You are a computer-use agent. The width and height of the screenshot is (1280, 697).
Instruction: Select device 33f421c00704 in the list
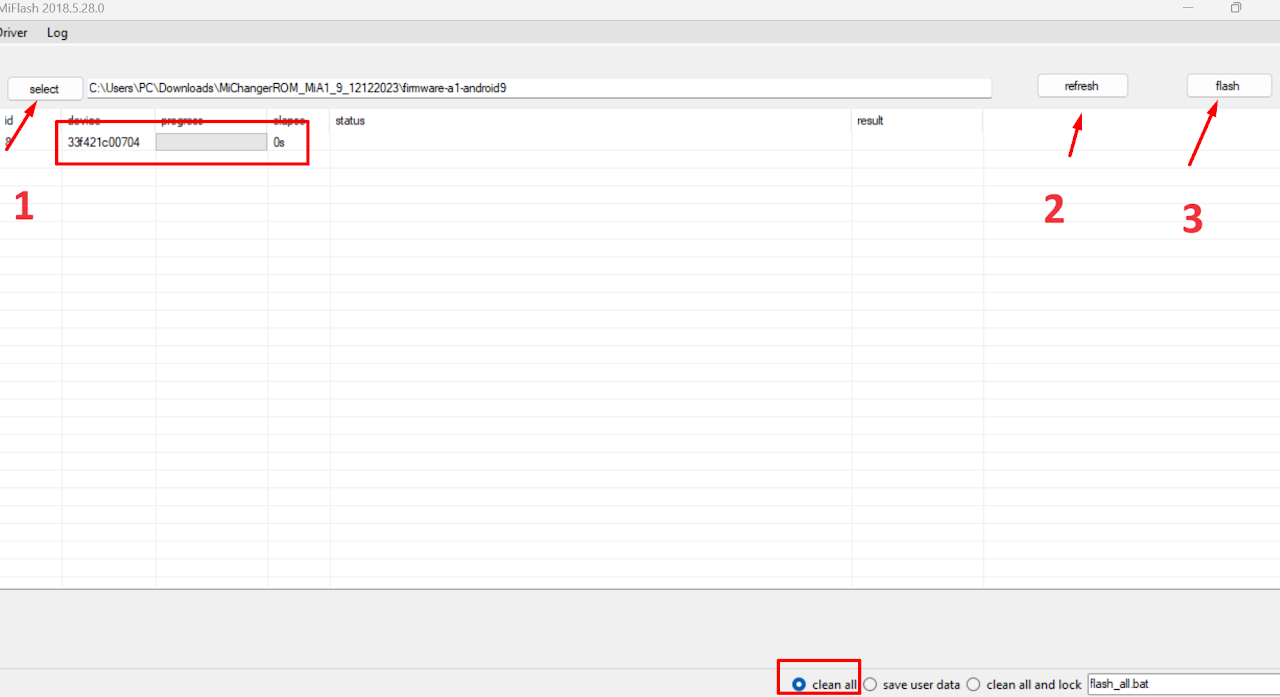point(104,142)
